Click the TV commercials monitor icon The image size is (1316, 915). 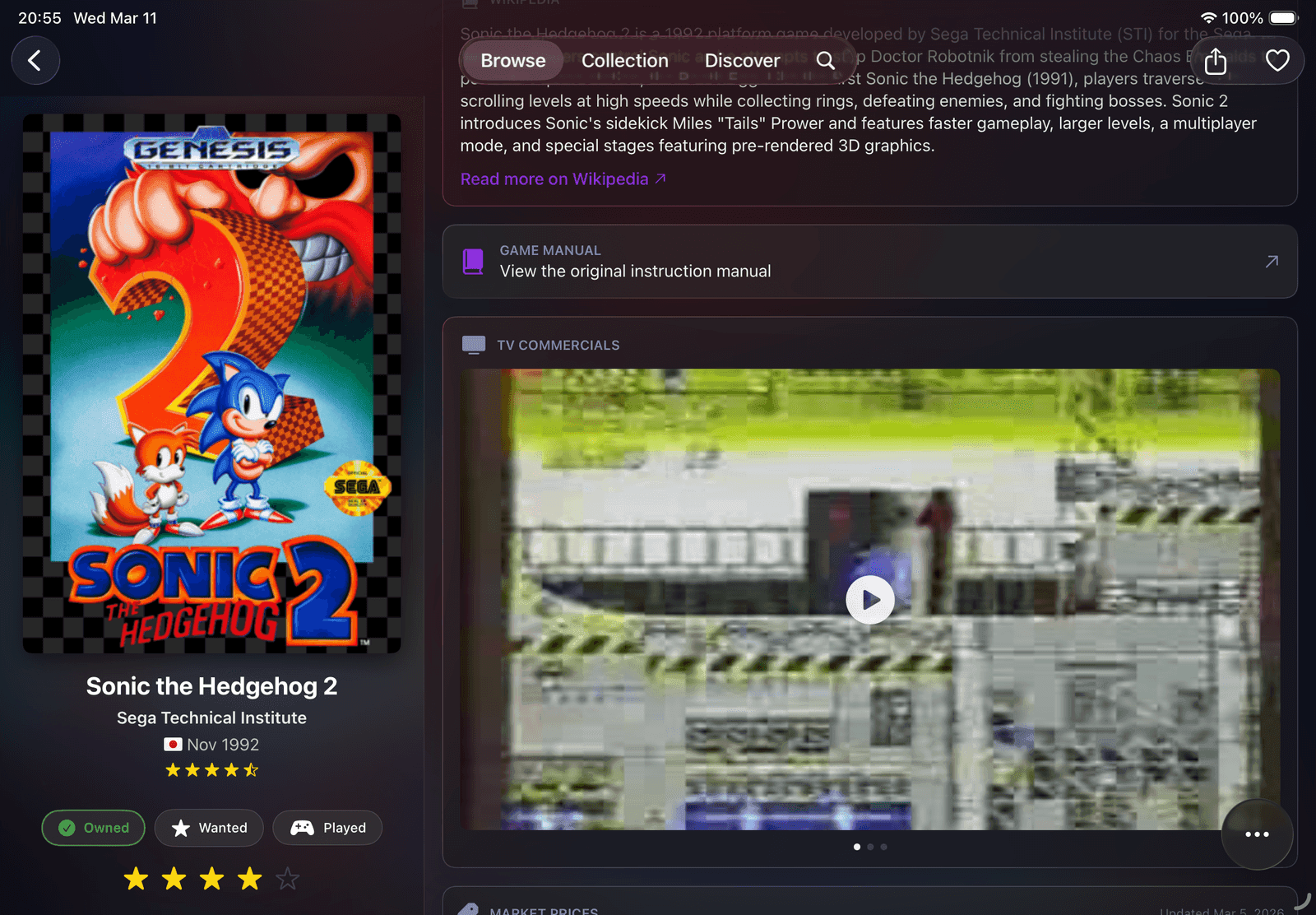tap(474, 345)
